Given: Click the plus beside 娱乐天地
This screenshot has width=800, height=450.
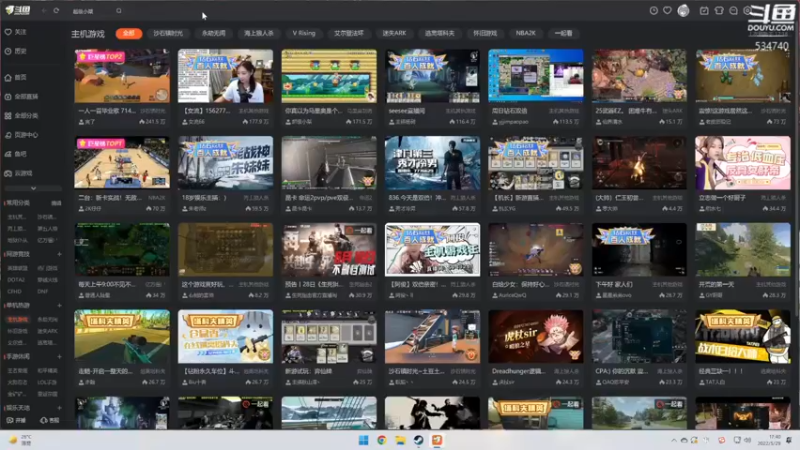Looking at the screenshot, I should point(59,408).
